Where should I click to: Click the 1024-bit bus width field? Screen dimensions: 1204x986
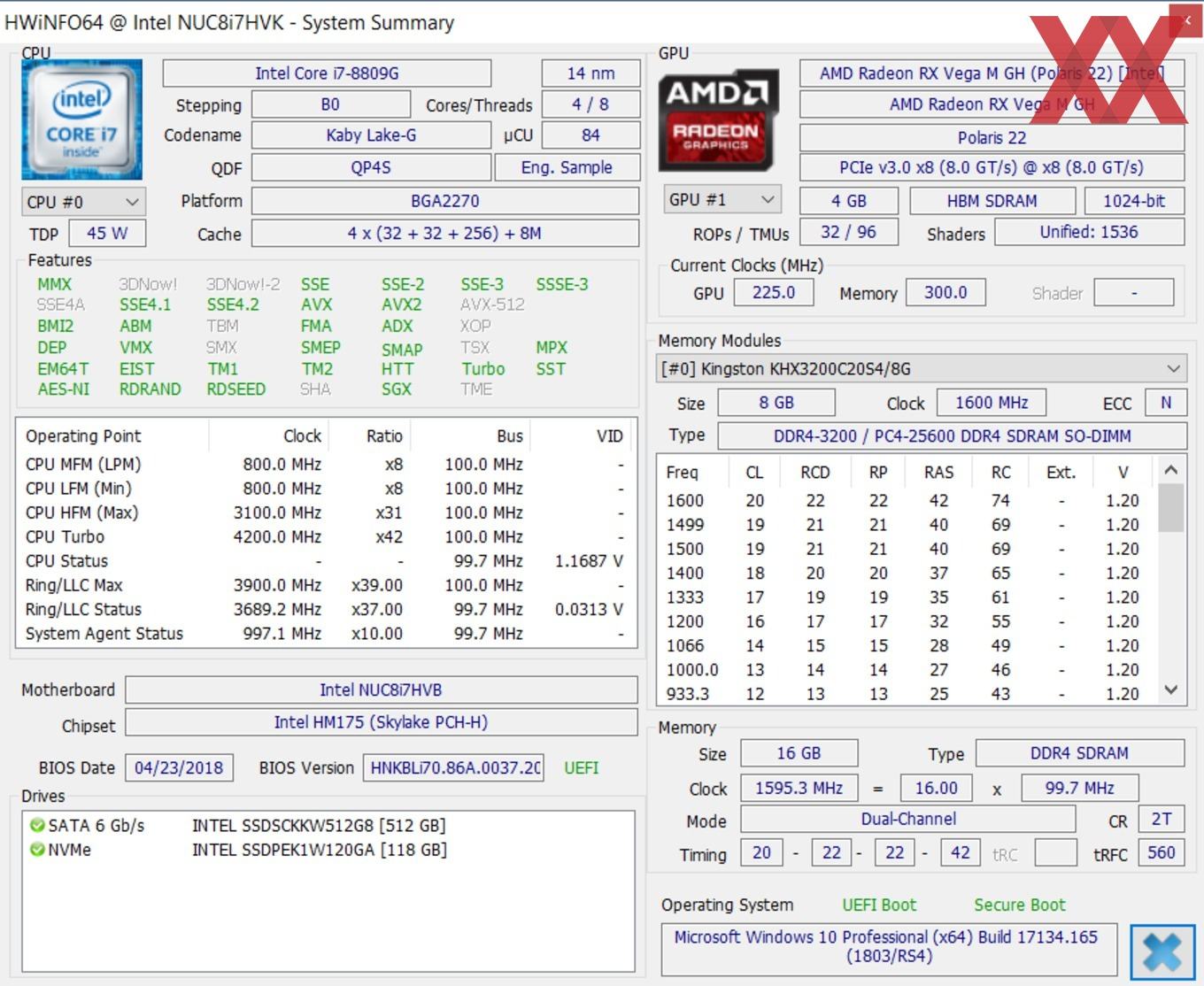pyautogui.click(x=1134, y=201)
